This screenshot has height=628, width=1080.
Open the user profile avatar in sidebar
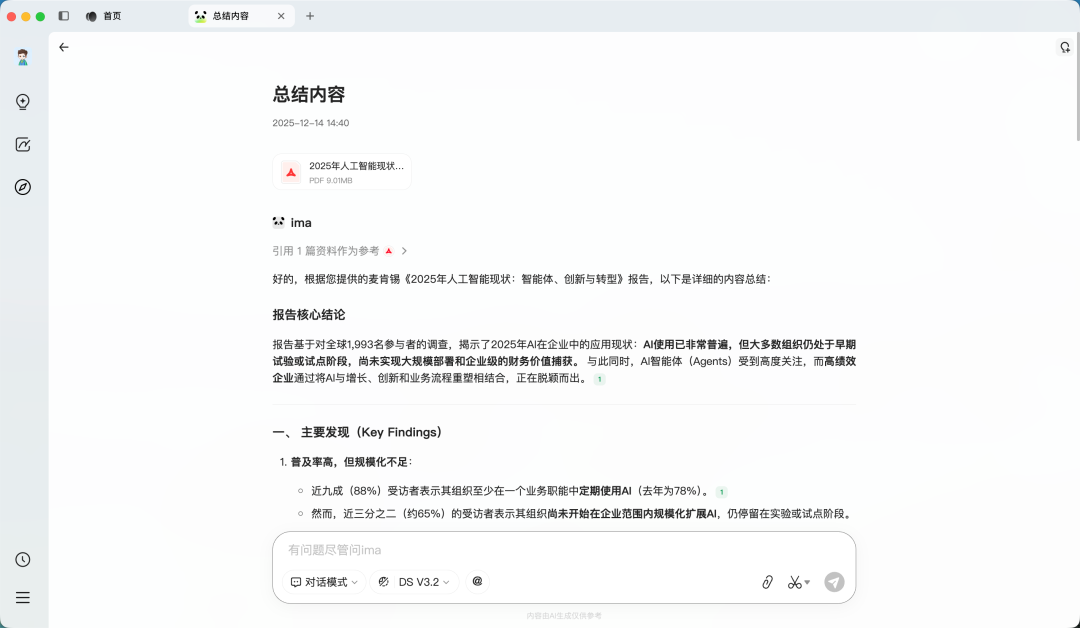coord(22,57)
